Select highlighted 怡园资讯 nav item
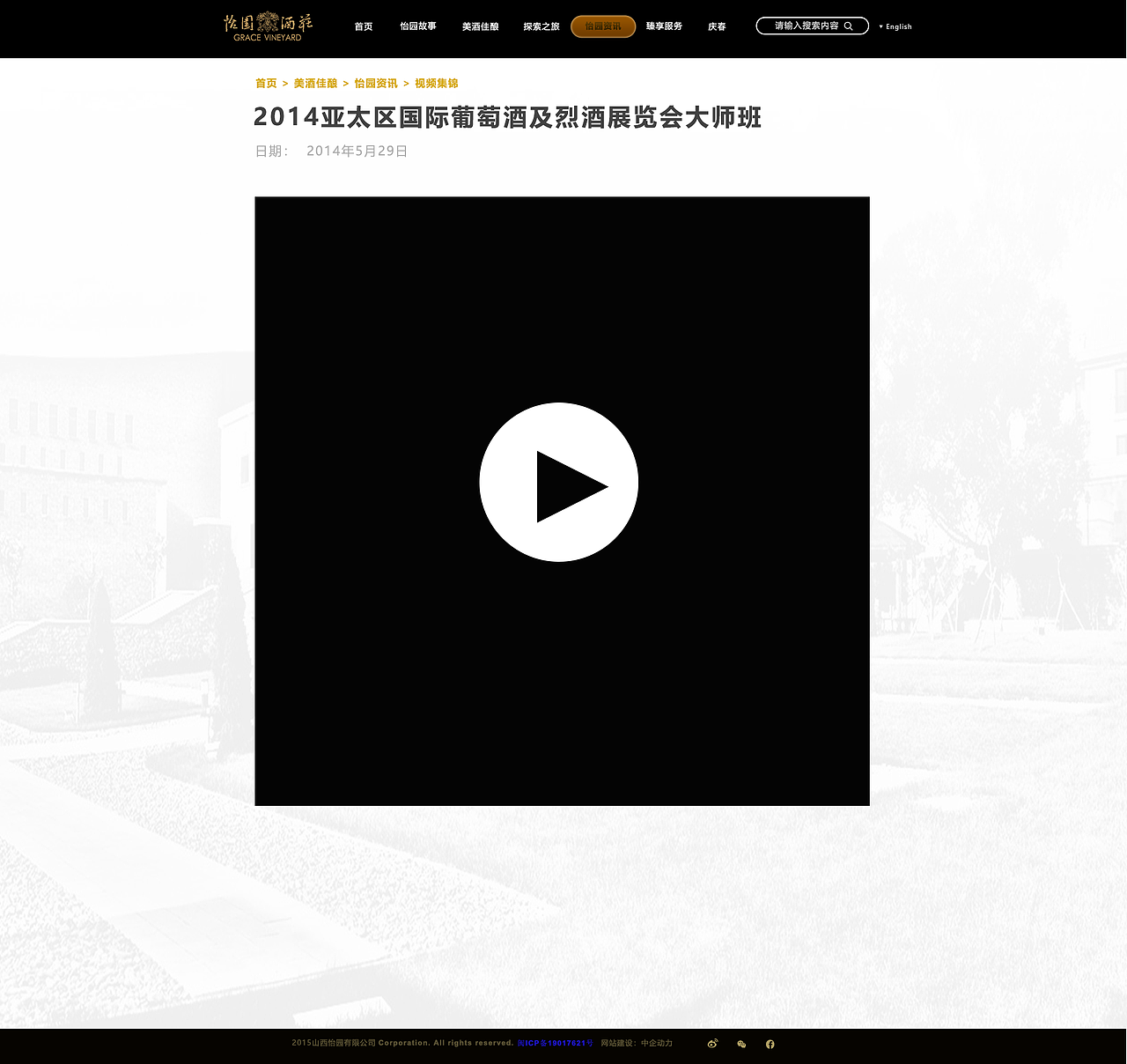Image resolution: width=1127 pixels, height=1064 pixels. [x=603, y=26]
